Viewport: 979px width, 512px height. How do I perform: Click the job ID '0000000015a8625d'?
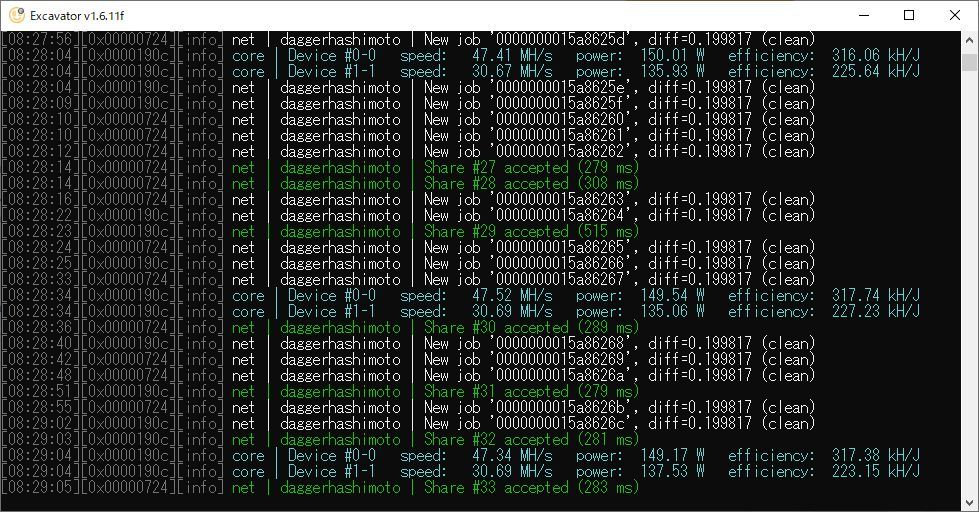pyautogui.click(x=564, y=39)
